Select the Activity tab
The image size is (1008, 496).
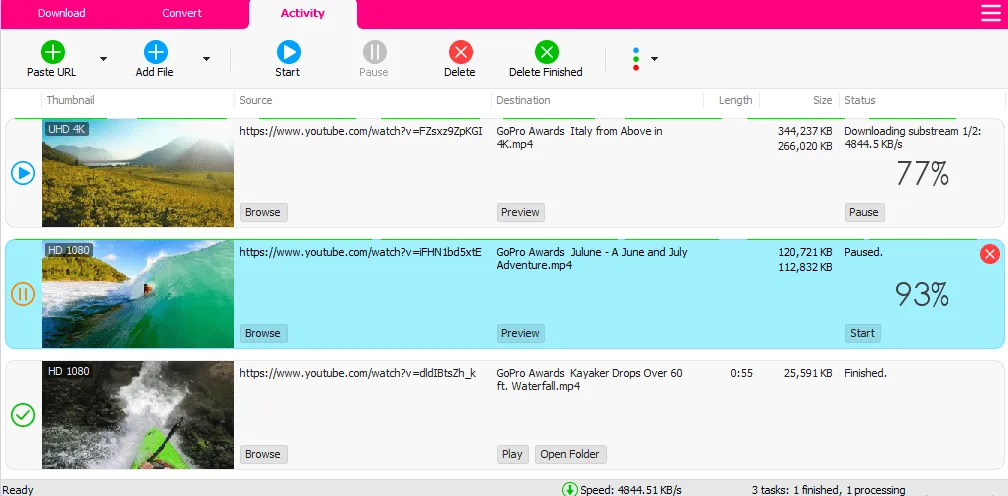[x=303, y=13]
